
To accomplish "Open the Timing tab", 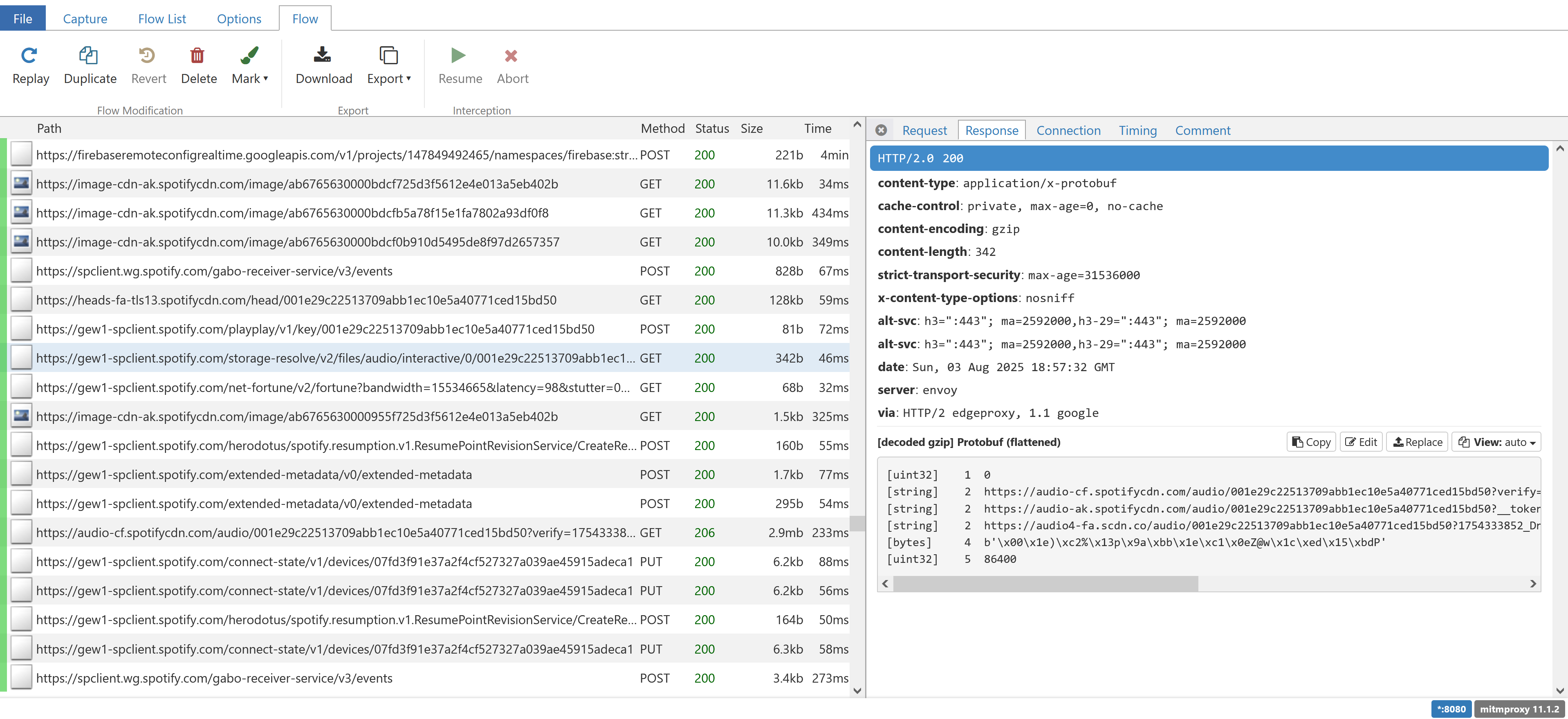I will [x=1136, y=130].
